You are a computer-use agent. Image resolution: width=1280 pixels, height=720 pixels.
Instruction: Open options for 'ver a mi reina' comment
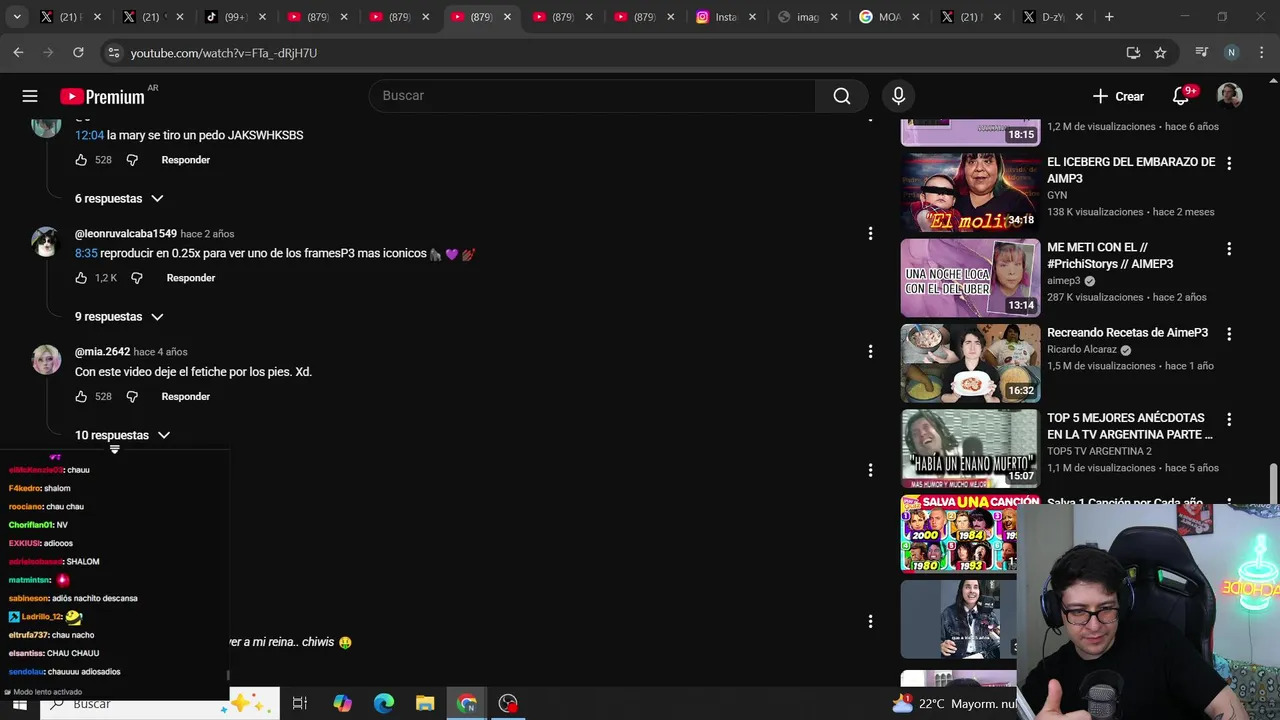pos(870,621)
